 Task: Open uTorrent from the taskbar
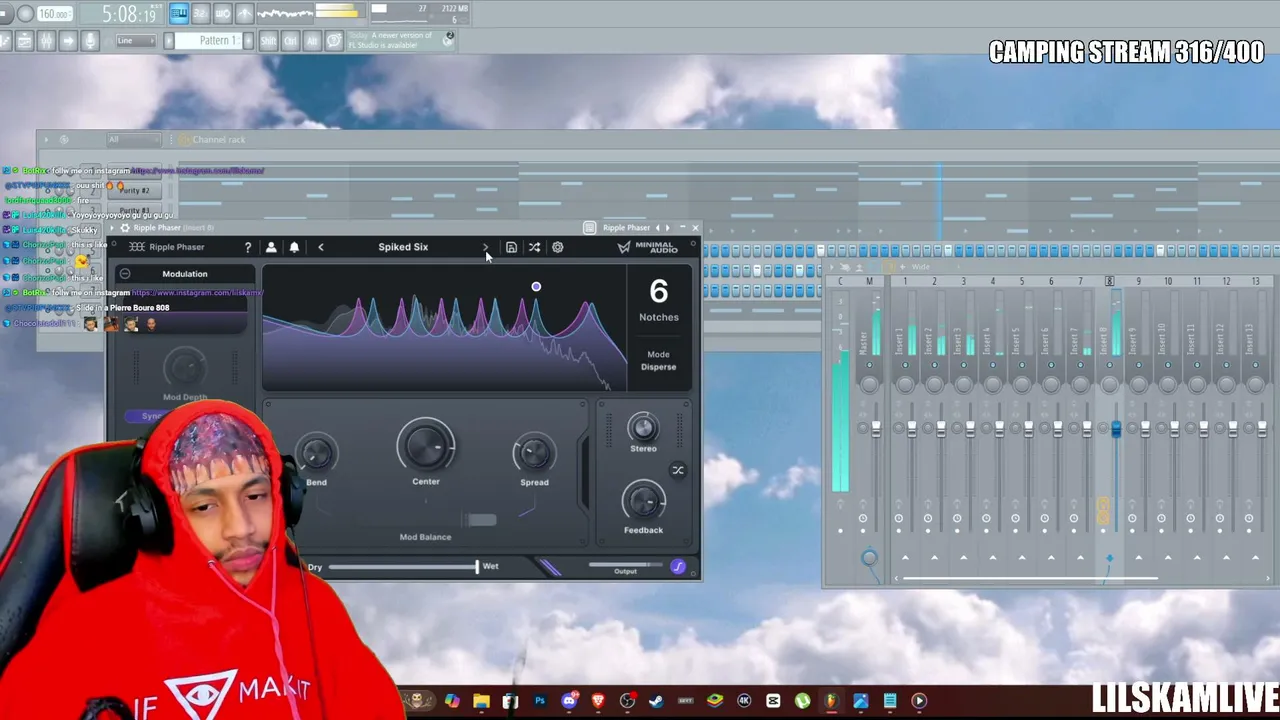pyautogui.click(x=802, y=701)
